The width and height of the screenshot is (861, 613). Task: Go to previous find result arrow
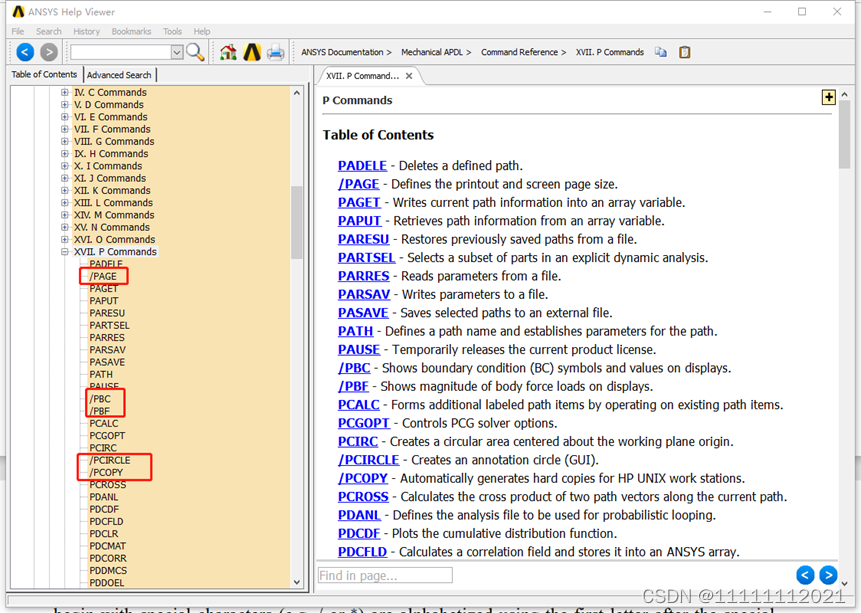pyautogui.click(x=805, y=575)
